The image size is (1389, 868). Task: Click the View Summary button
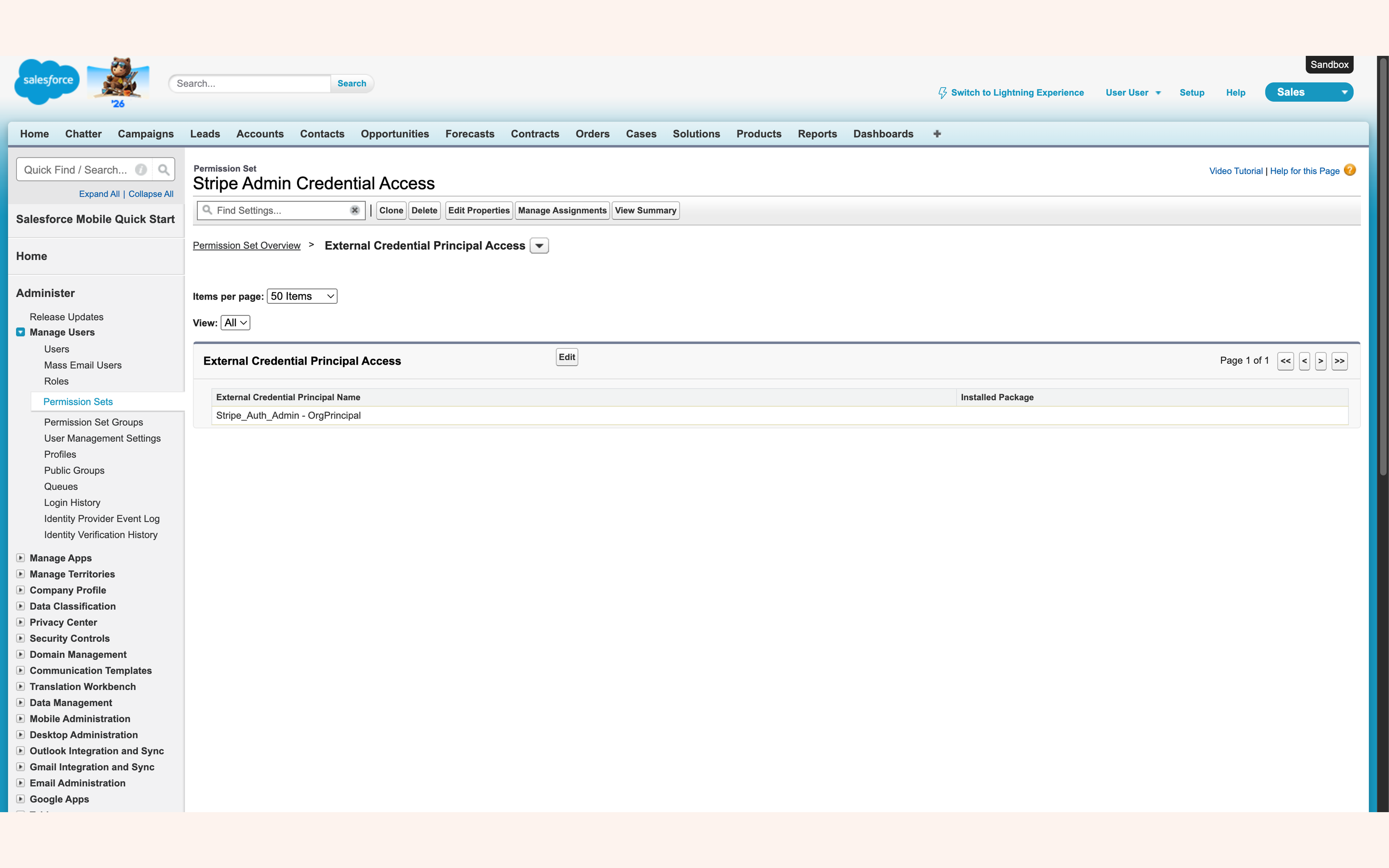645,210
